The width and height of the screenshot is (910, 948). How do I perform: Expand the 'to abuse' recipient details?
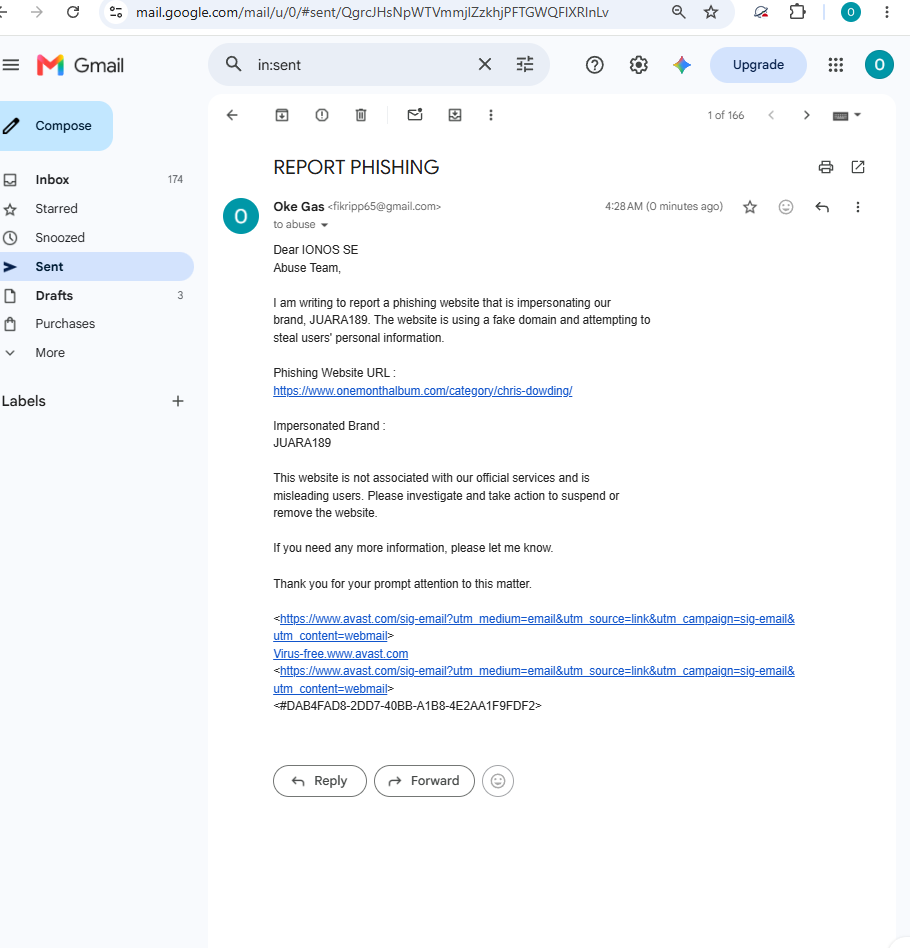[x=324, y=225]
